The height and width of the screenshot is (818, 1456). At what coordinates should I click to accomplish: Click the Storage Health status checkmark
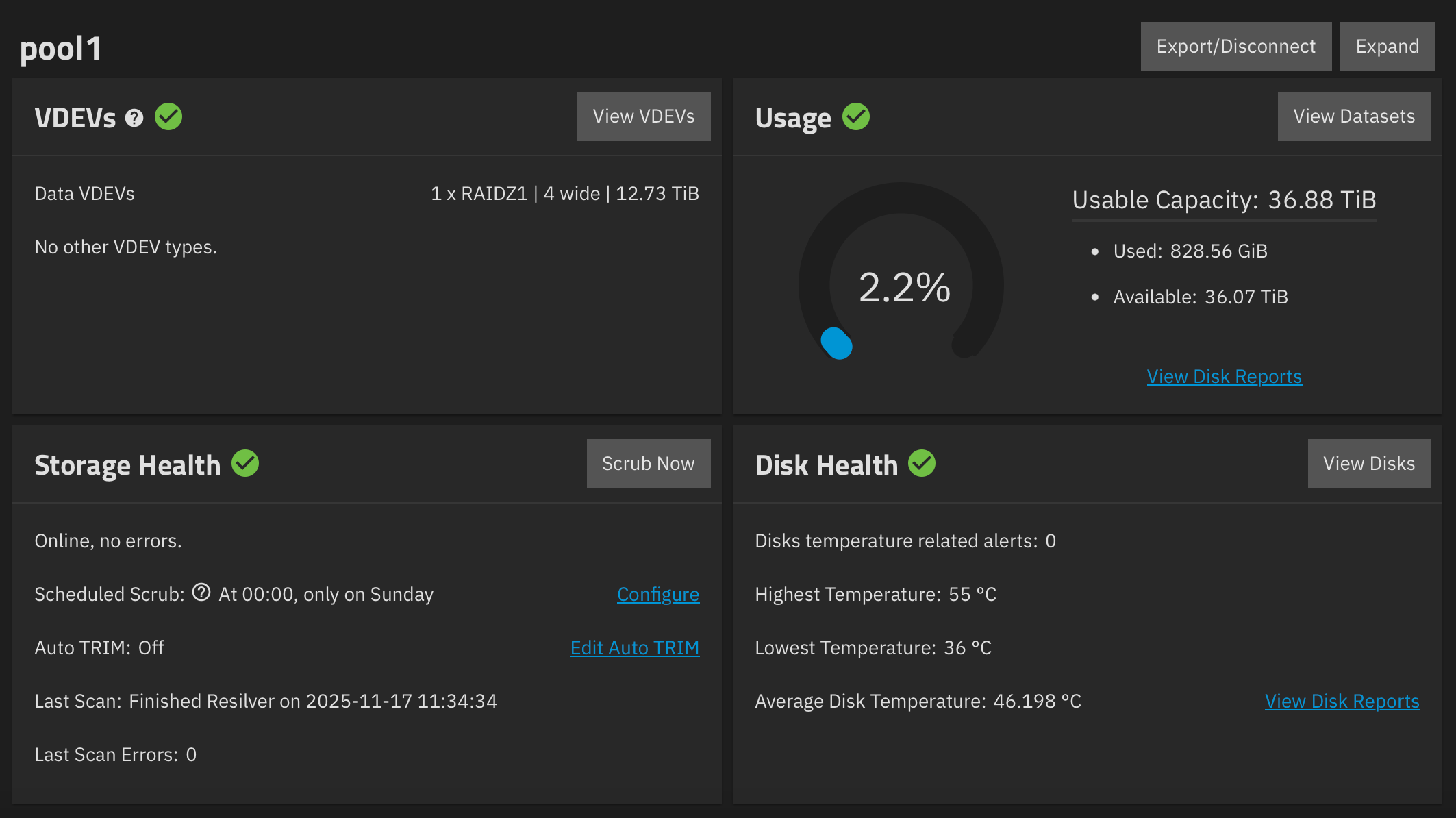coord(247,463)
